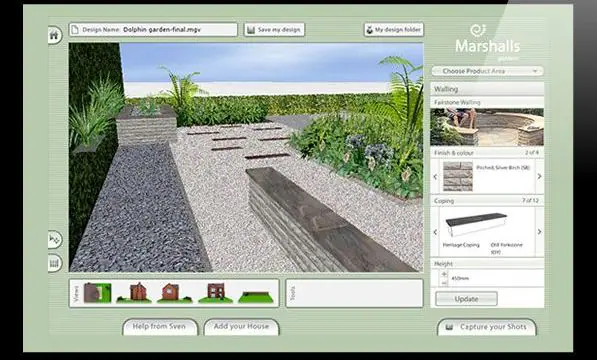597x360 pixels.
Task: Advance to next Coping style
Action: tap(540, 232)
